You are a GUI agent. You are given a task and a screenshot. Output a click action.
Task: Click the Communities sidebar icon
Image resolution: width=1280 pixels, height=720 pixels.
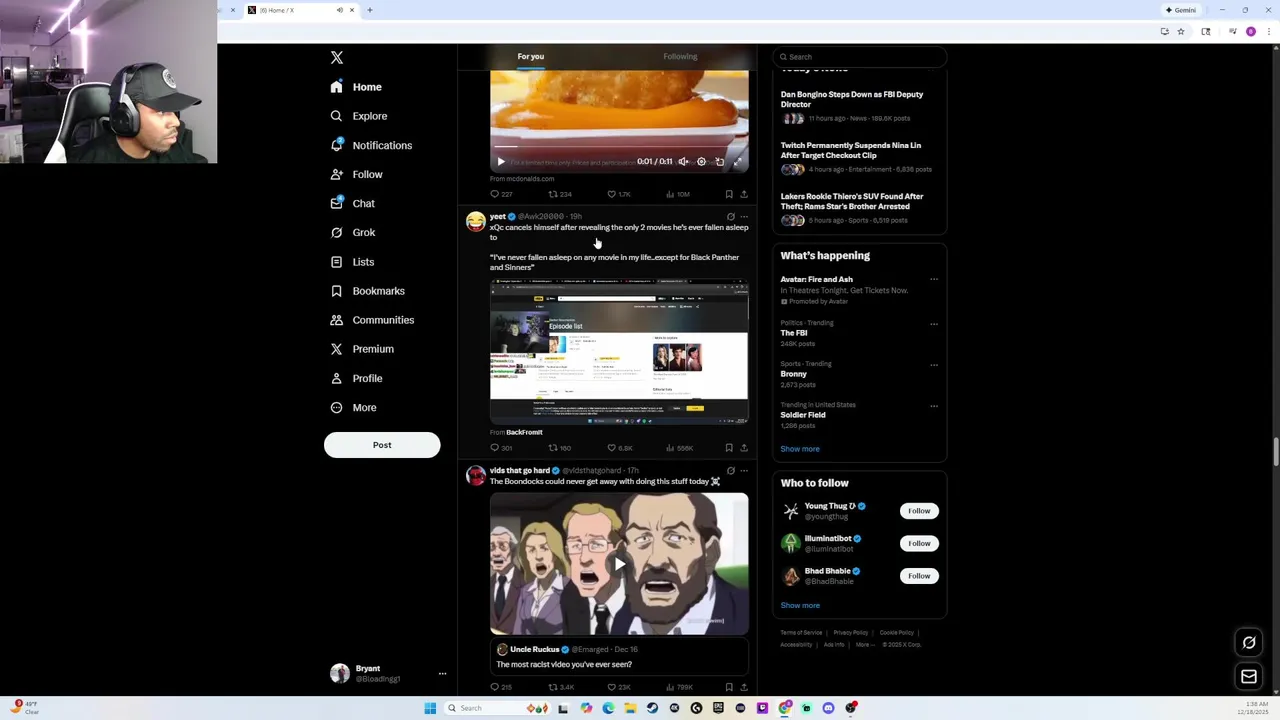click(337, 320)
